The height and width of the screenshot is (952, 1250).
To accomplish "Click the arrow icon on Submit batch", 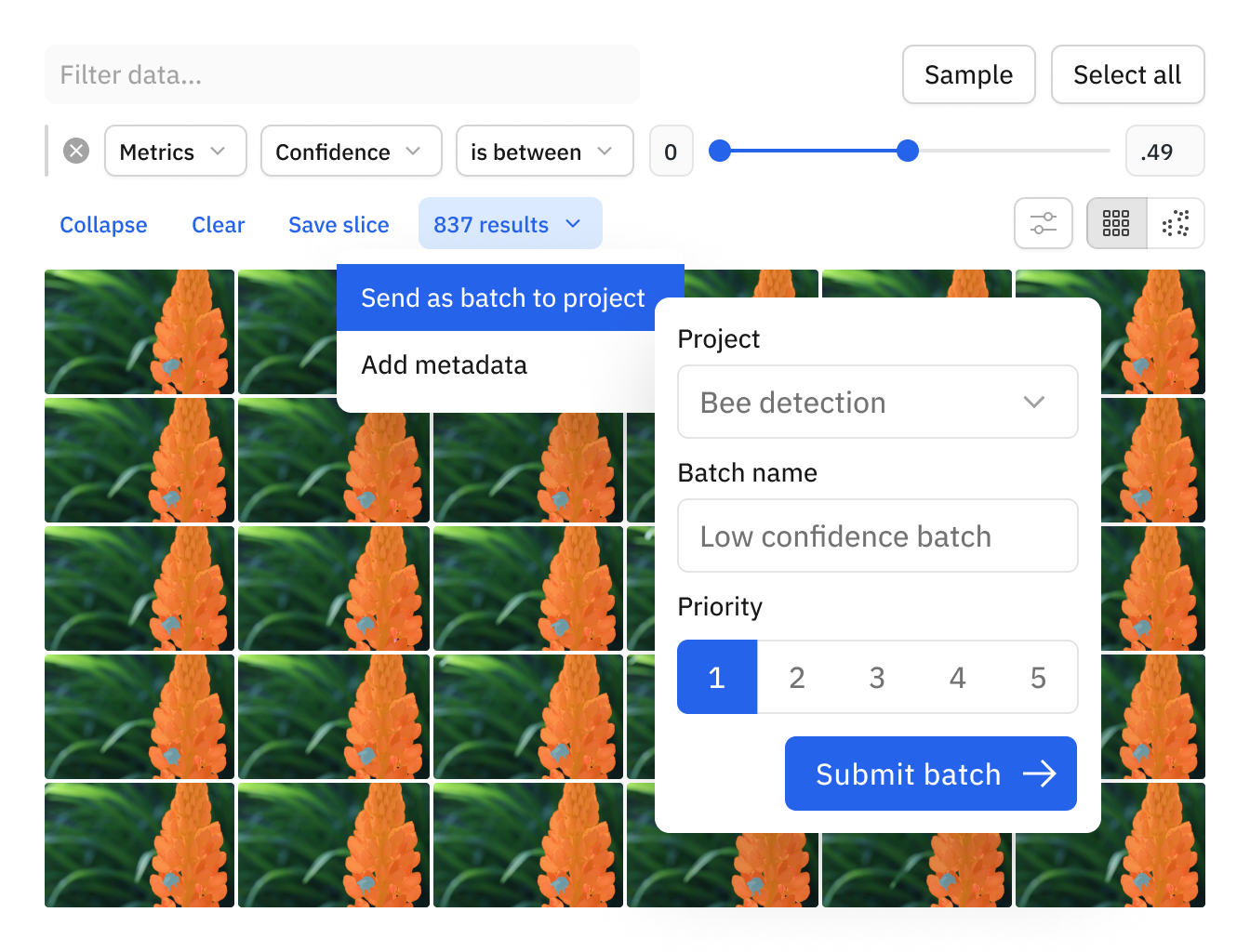I will [x=1040, y=773].
